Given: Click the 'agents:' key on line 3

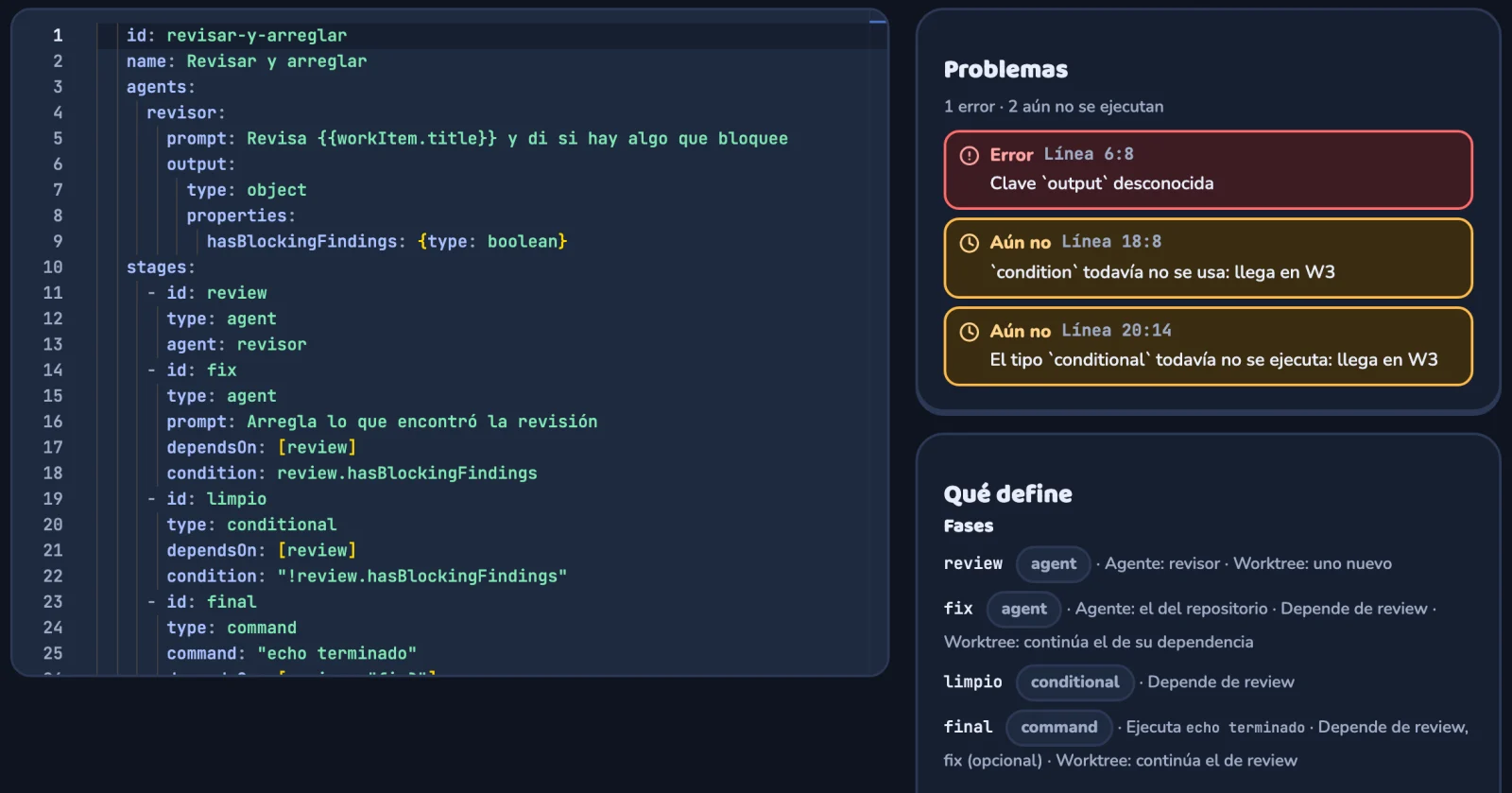Looking at the screenshot, I should click(x=161, y=87).
